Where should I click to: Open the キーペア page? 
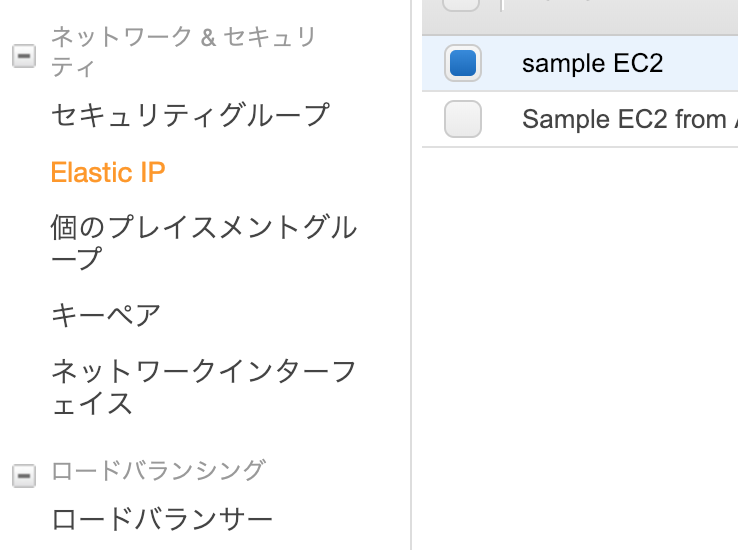(x=106, y=315)
